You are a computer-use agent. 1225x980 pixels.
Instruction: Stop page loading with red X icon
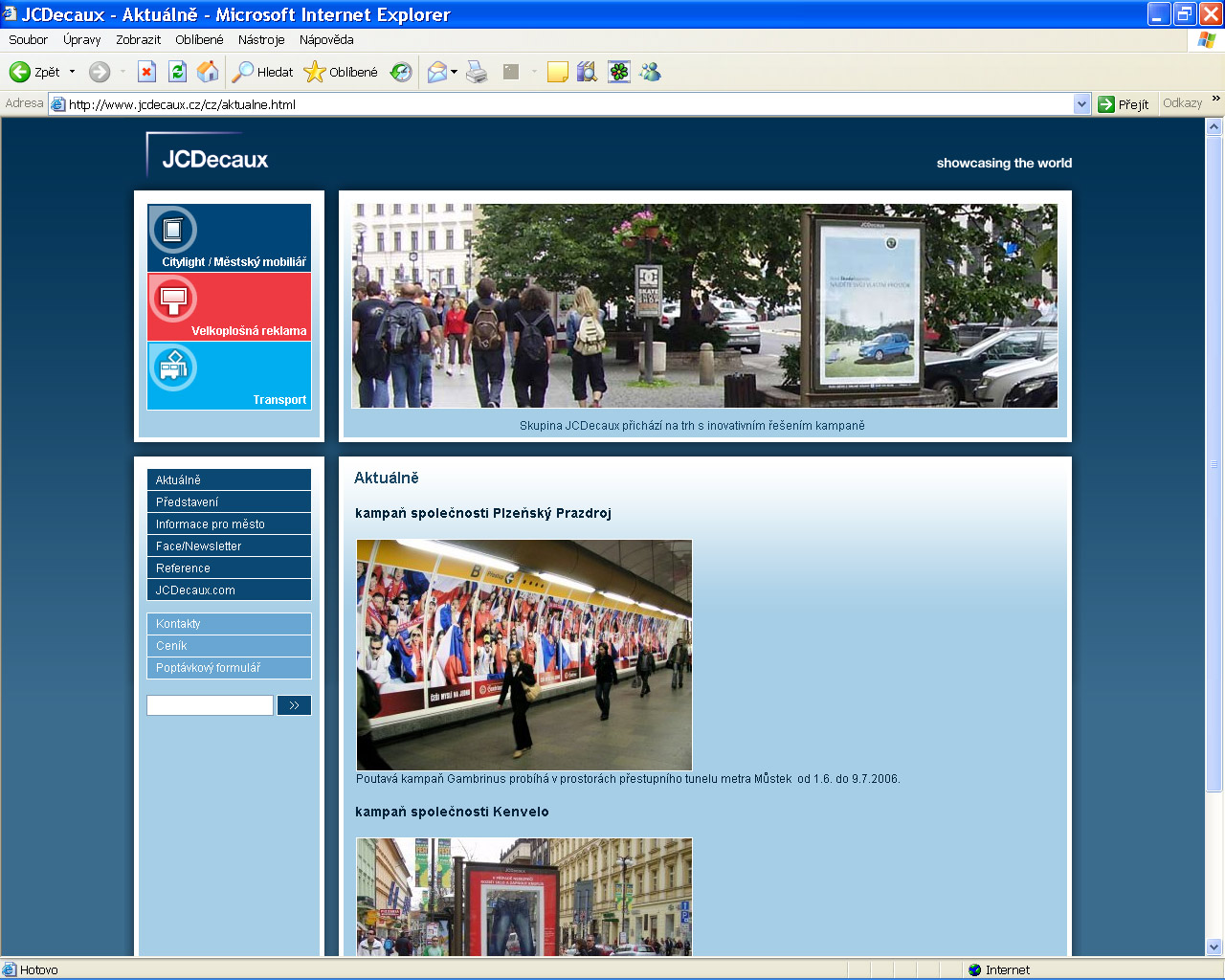tap(146, 72)
